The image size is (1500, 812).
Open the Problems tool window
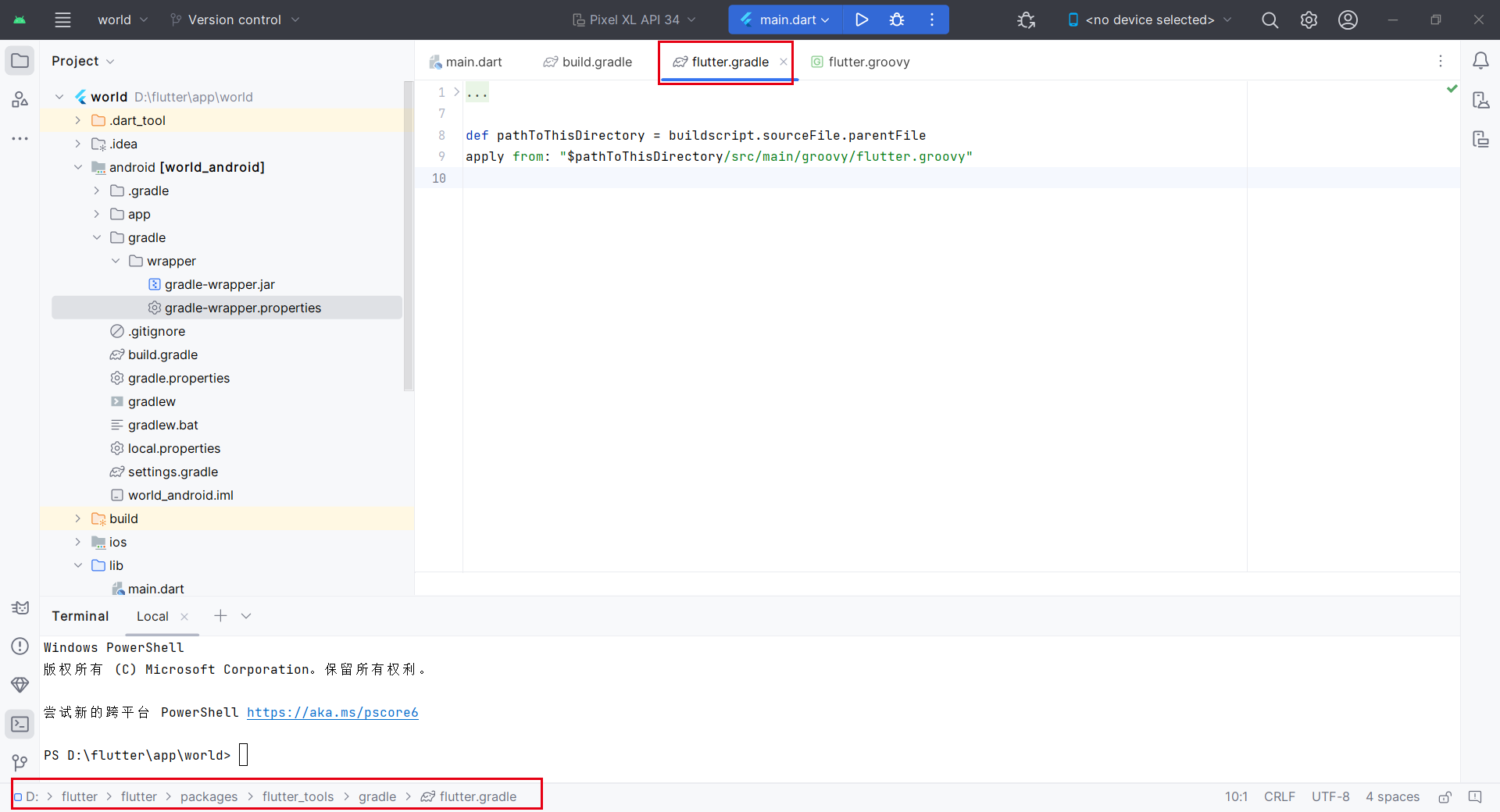pos(20,646)
